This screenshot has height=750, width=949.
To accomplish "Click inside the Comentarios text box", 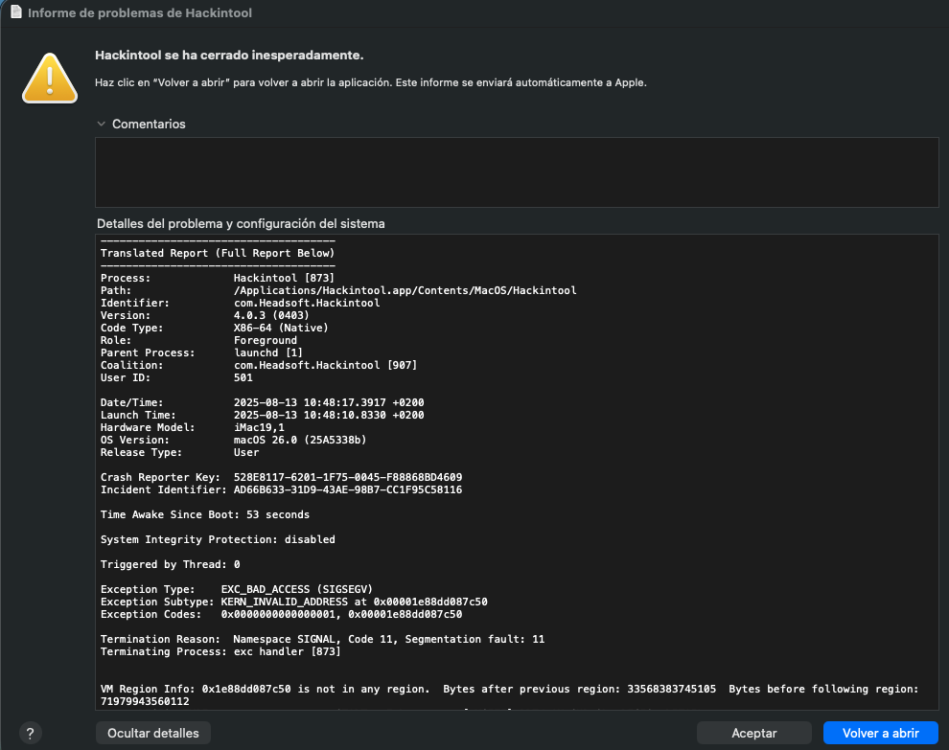I will 517,173.
